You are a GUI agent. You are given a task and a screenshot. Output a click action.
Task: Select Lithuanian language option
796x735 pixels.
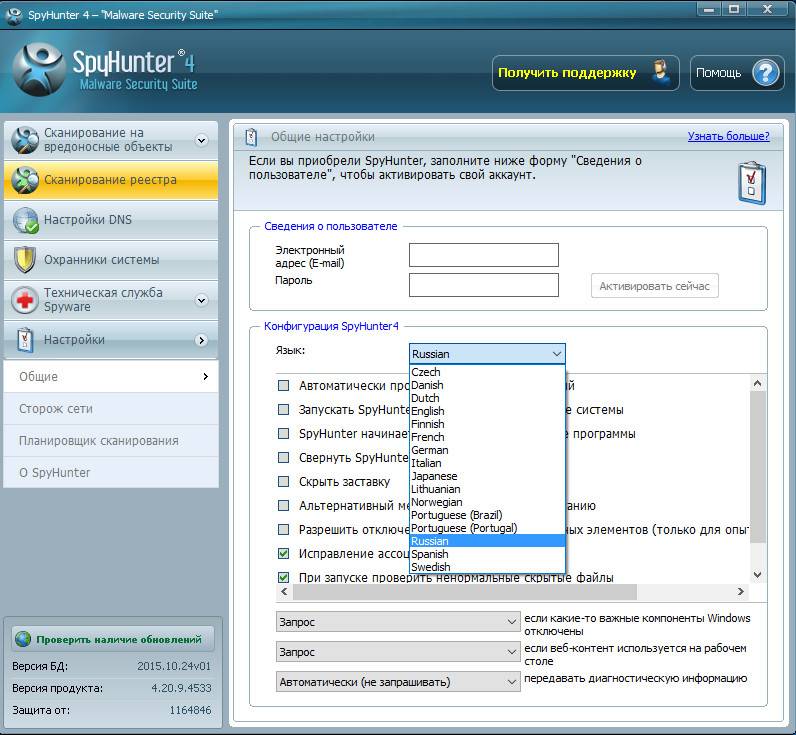tap(487, 489)
